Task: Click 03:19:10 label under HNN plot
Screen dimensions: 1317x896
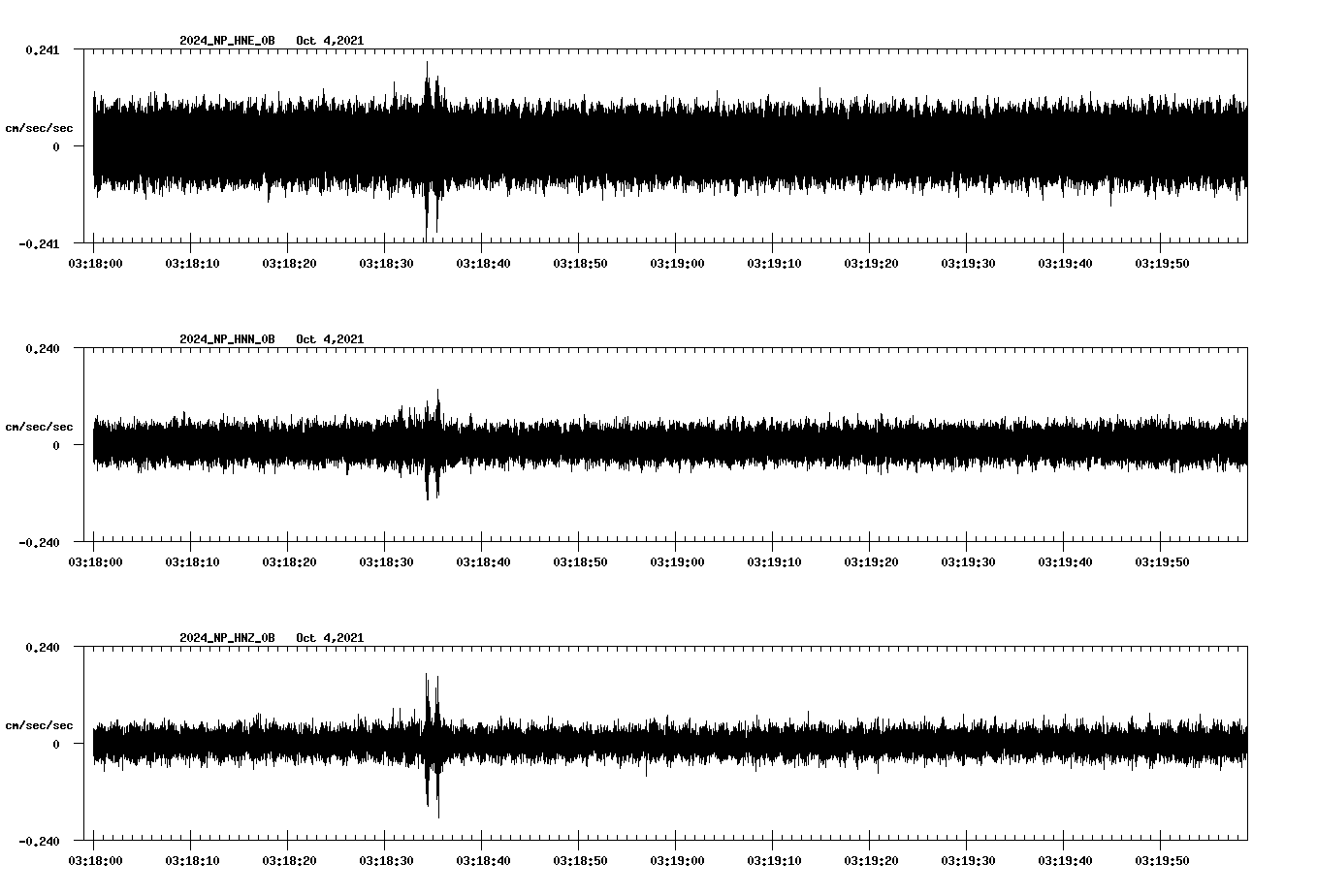Action: (774, 561)
